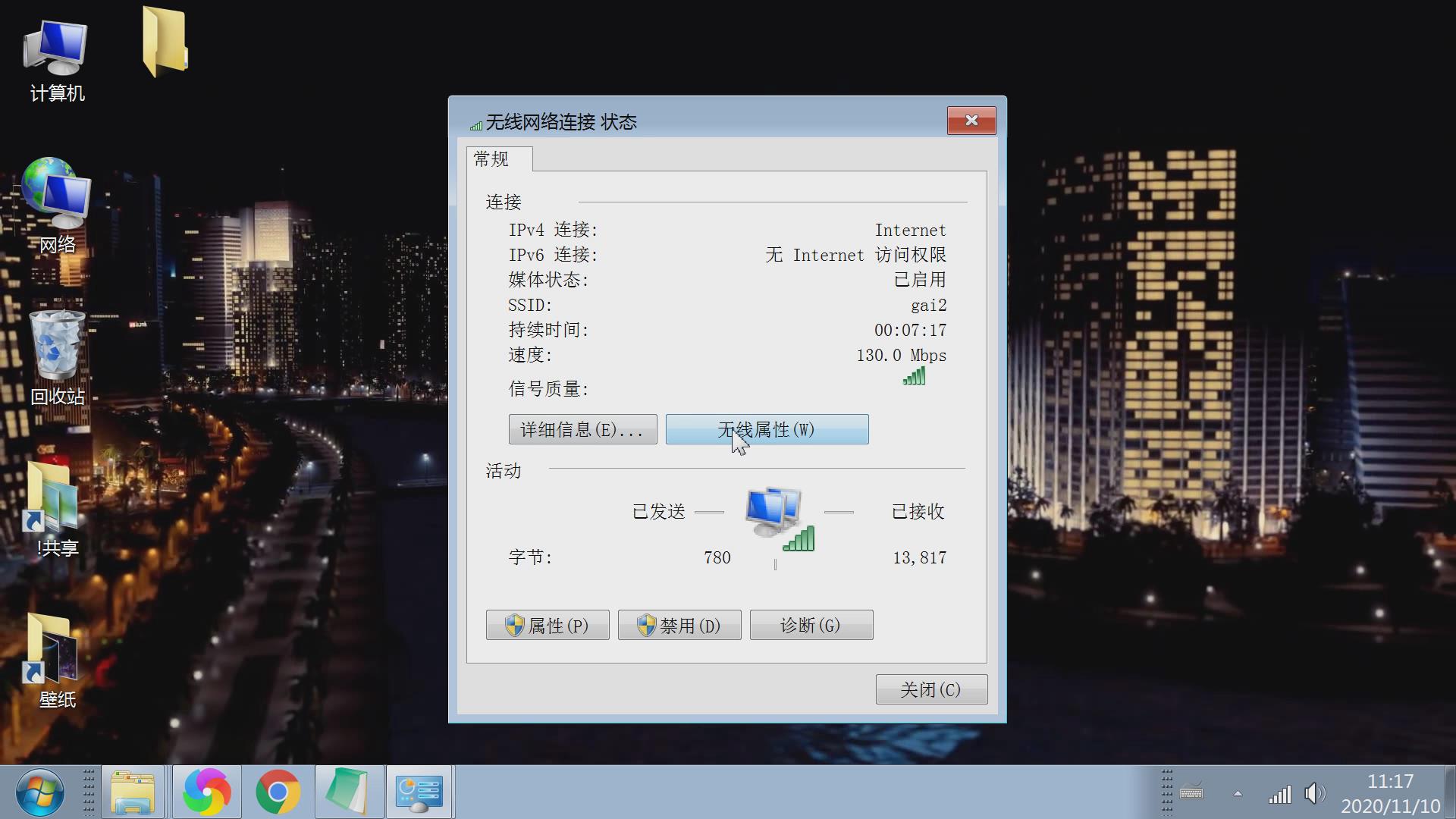
Task: Open the yellow folder at top of desktop
Action: coord(165,42)
